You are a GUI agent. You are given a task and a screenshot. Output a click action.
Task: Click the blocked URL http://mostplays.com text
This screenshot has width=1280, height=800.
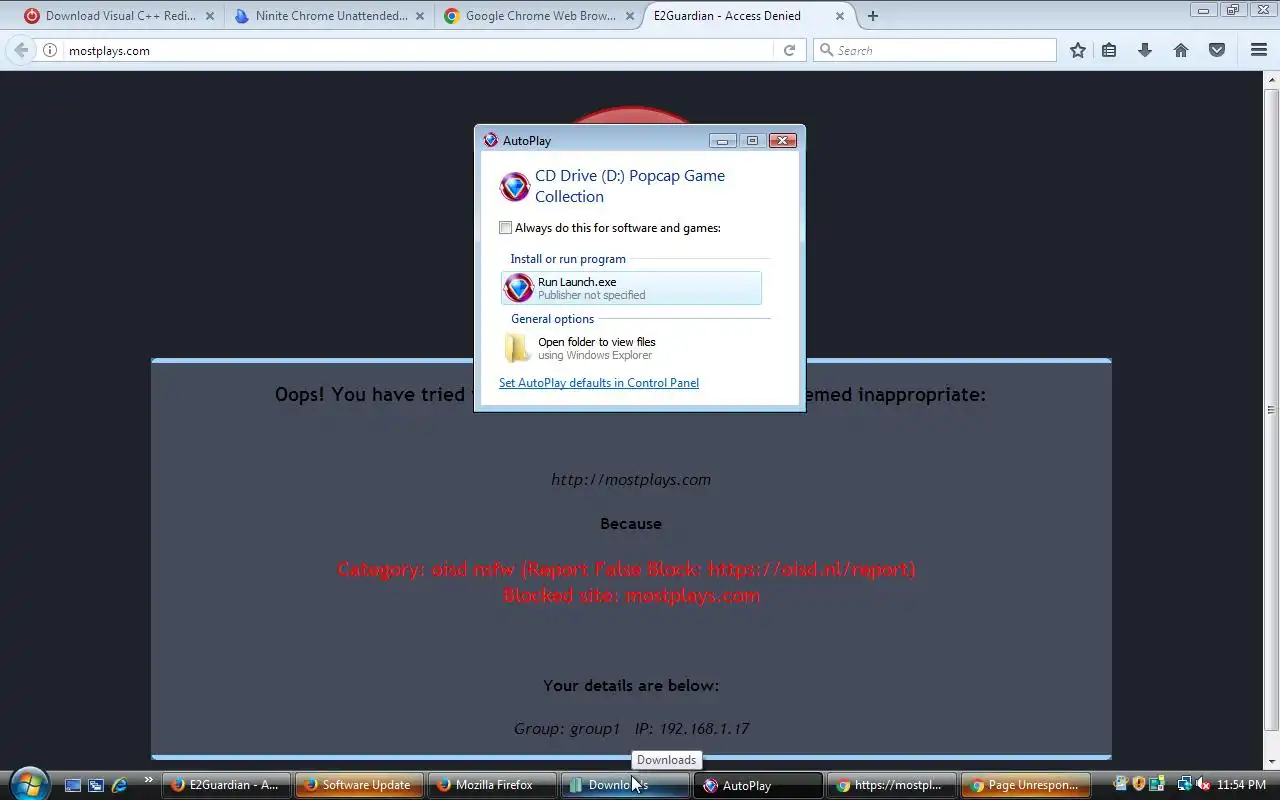[x=631, y=480]
